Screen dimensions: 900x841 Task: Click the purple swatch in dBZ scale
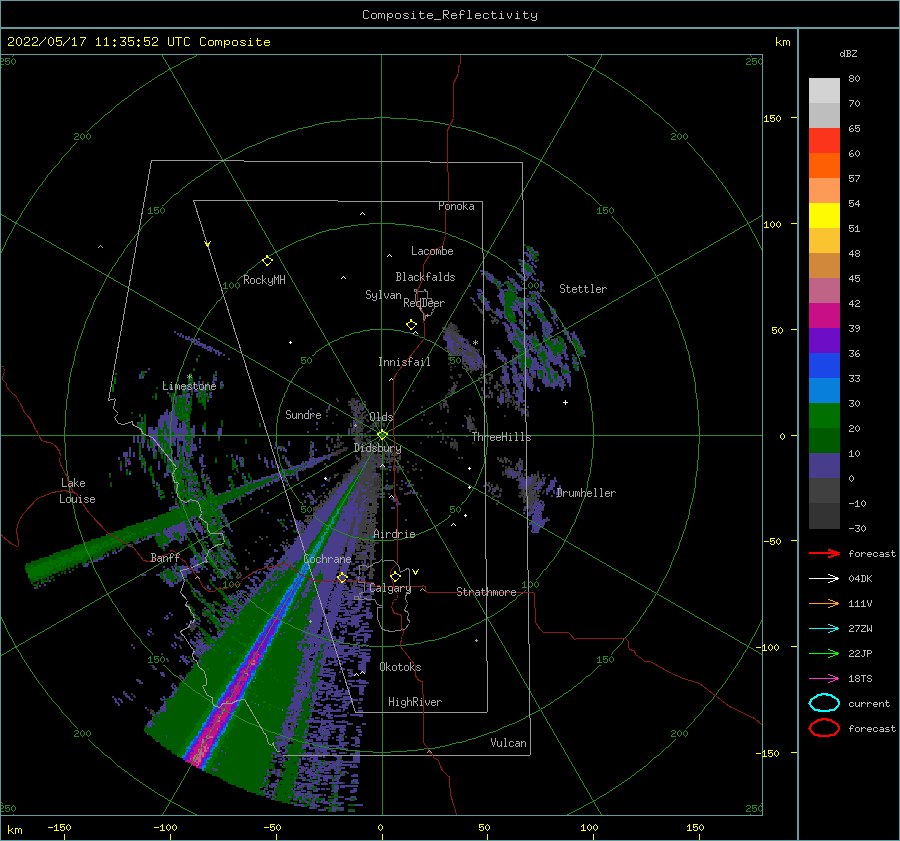coord(824,341)
